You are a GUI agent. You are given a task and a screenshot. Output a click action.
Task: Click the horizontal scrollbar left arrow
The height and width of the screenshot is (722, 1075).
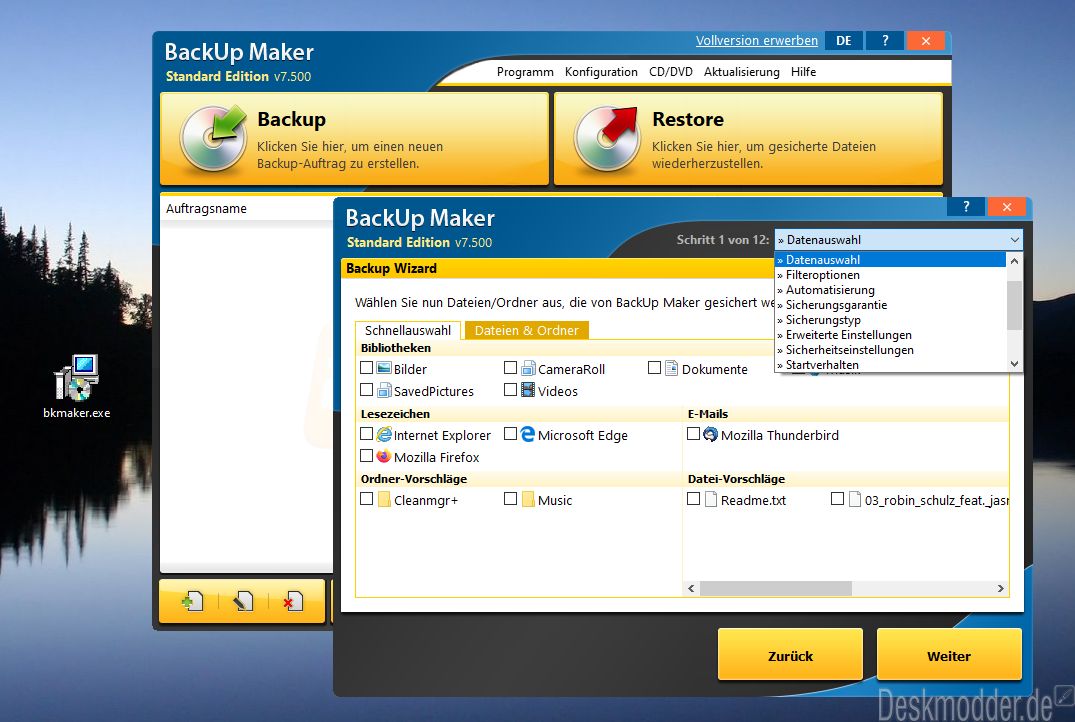(691, 588)
